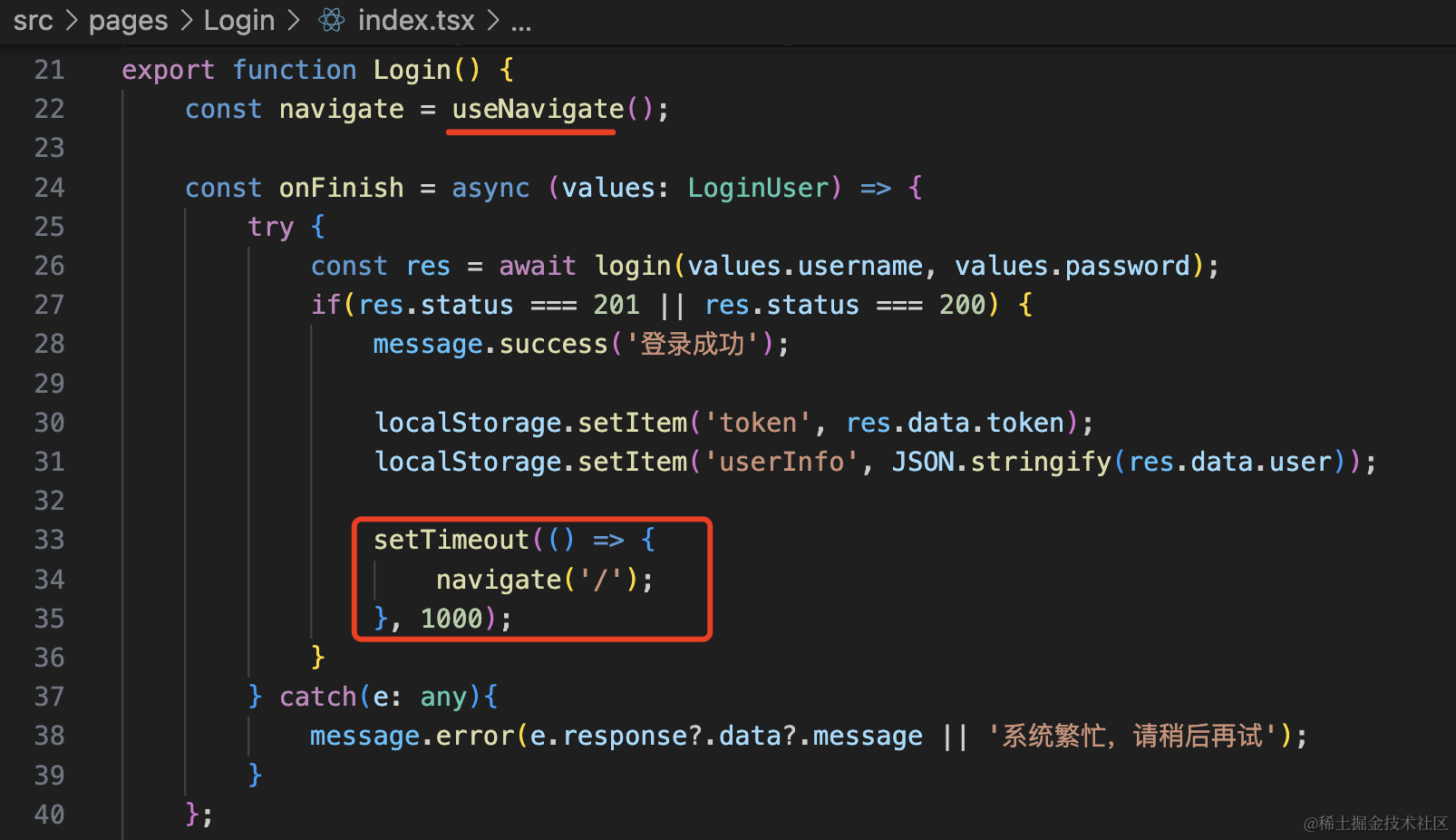Expand the breadcrumb ellipsis symbol list
Screen dimensions: 1456x840
(521, 22)
